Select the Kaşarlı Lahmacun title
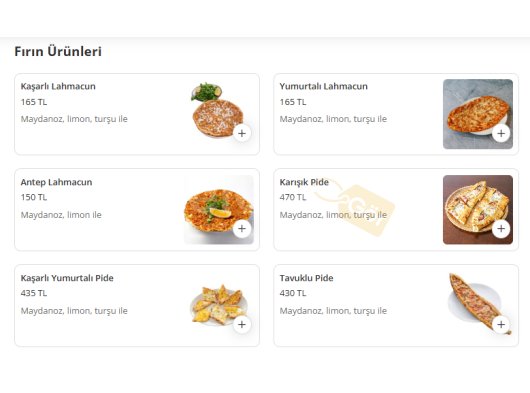 tap(58, 87)
